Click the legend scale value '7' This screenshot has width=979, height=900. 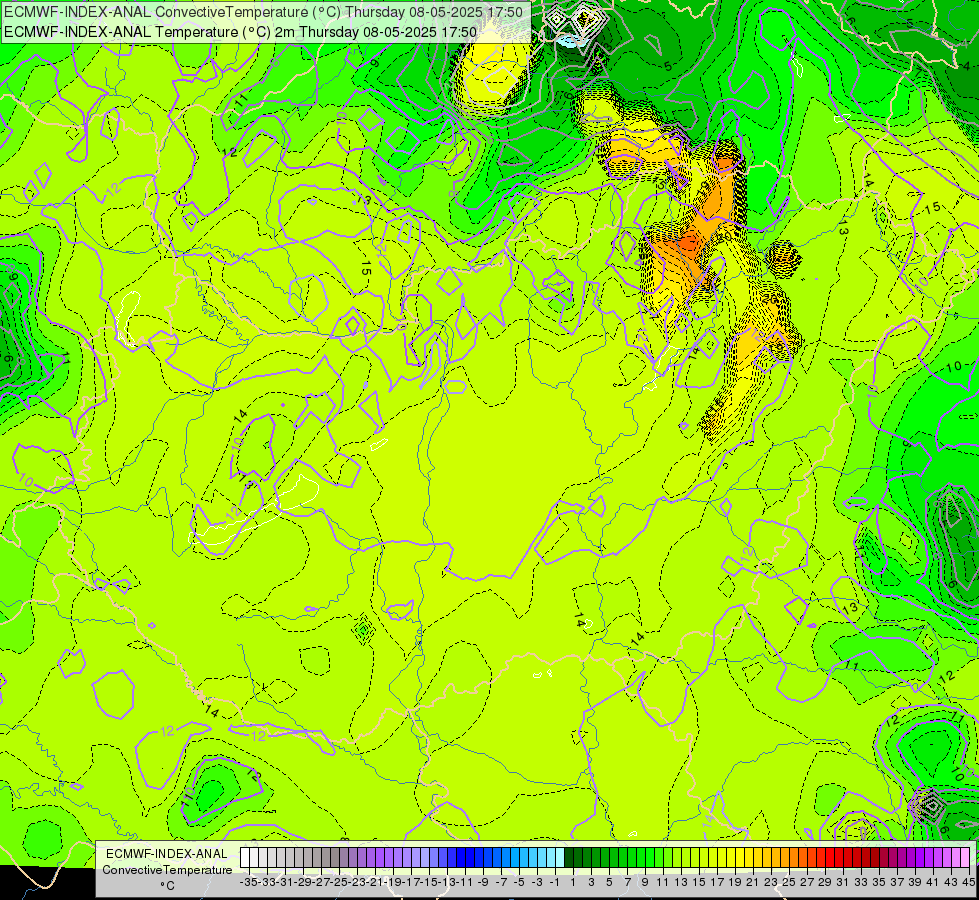tap(627, 883)
